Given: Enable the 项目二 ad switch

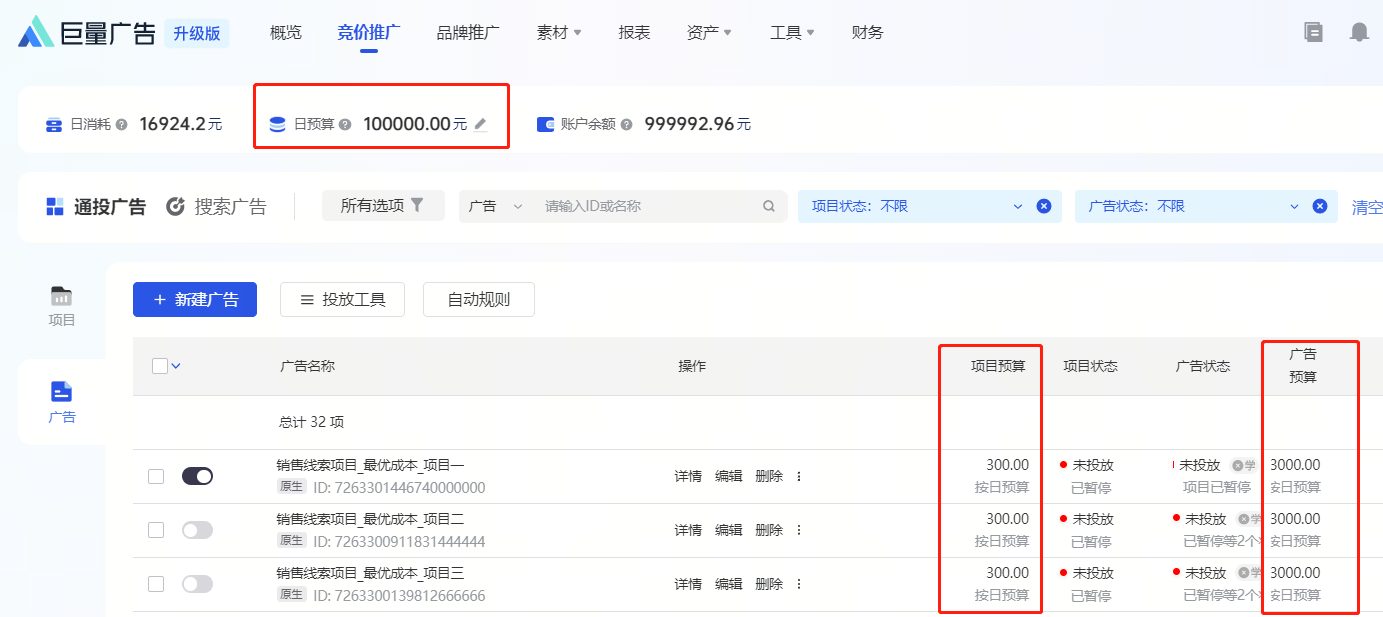Looking at the screenshot, I should (x=197, y=530).
